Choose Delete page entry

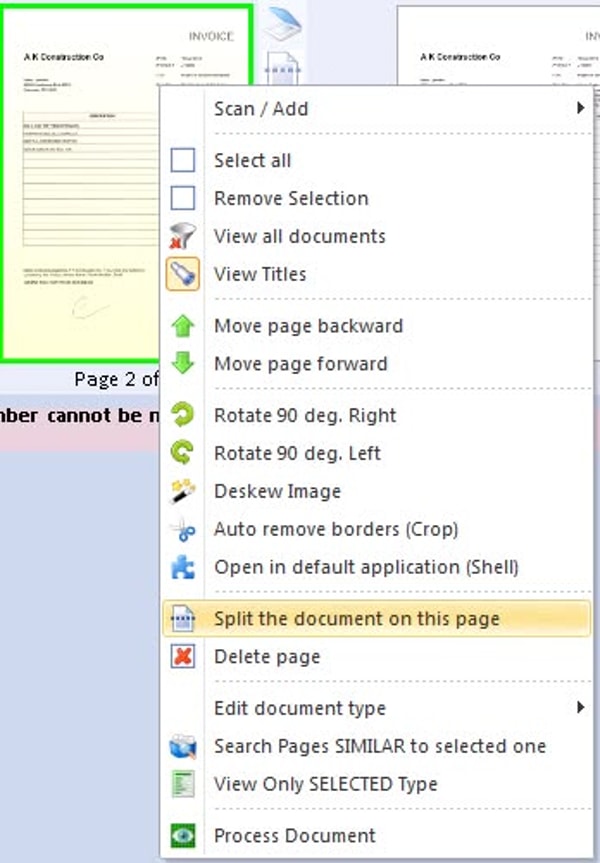(x=377, y=656)
